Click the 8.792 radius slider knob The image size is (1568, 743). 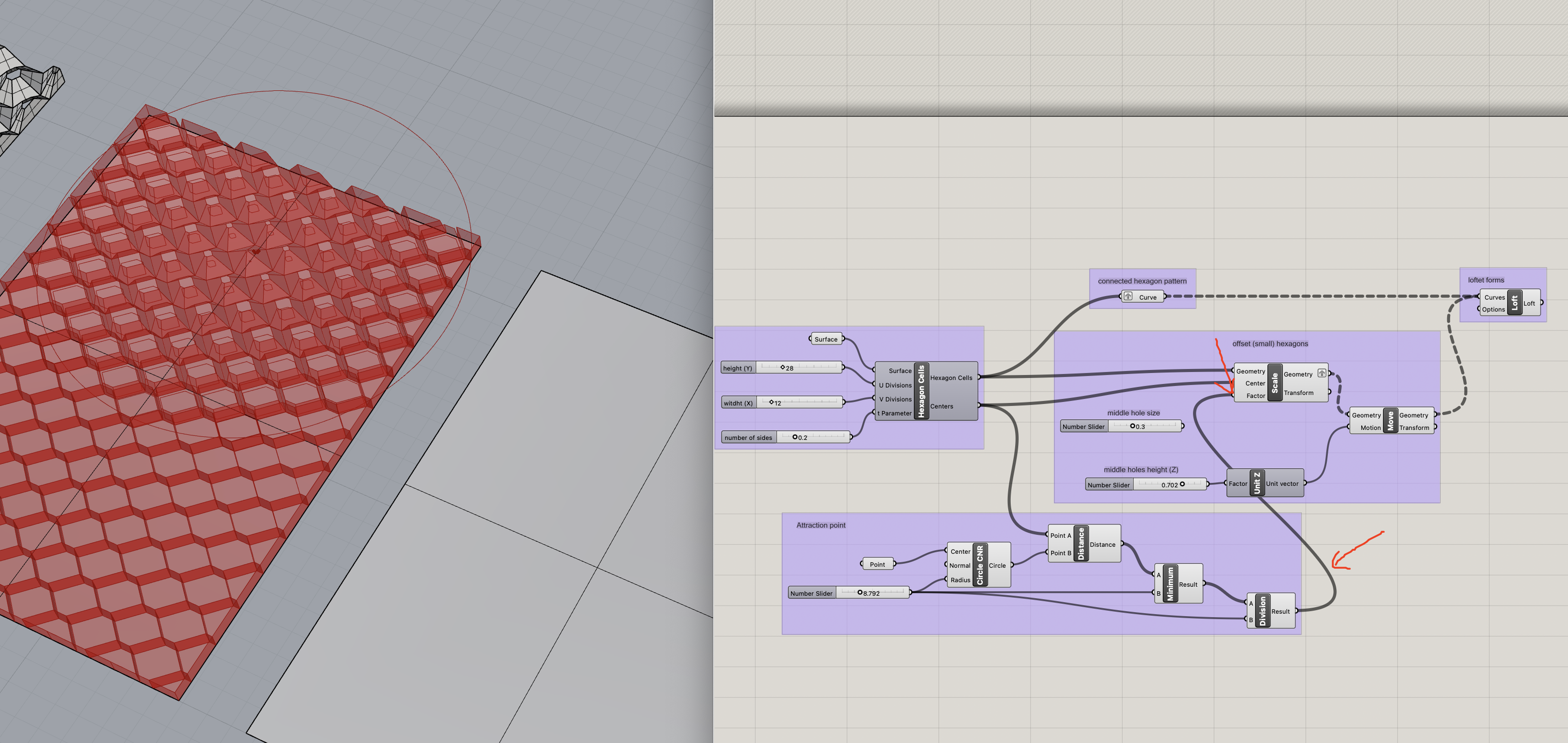point(859,593)
